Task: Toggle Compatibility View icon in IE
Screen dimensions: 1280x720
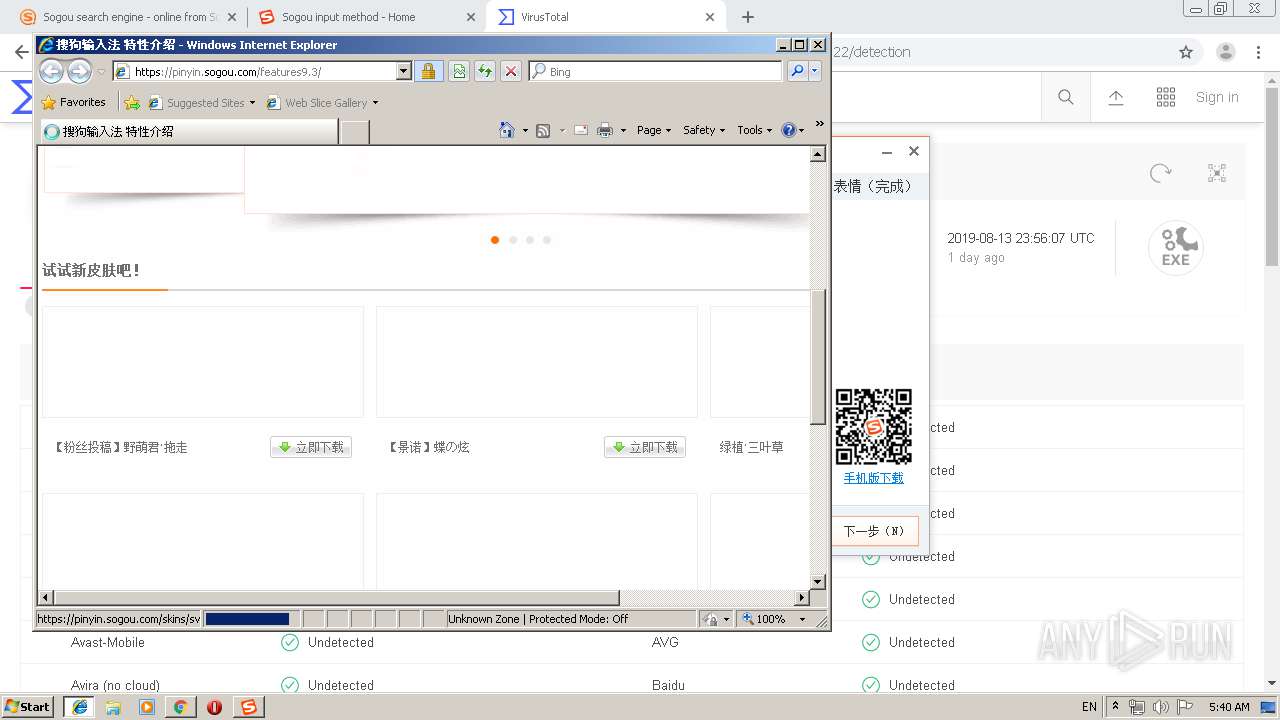Action: [x=459, y=71]
